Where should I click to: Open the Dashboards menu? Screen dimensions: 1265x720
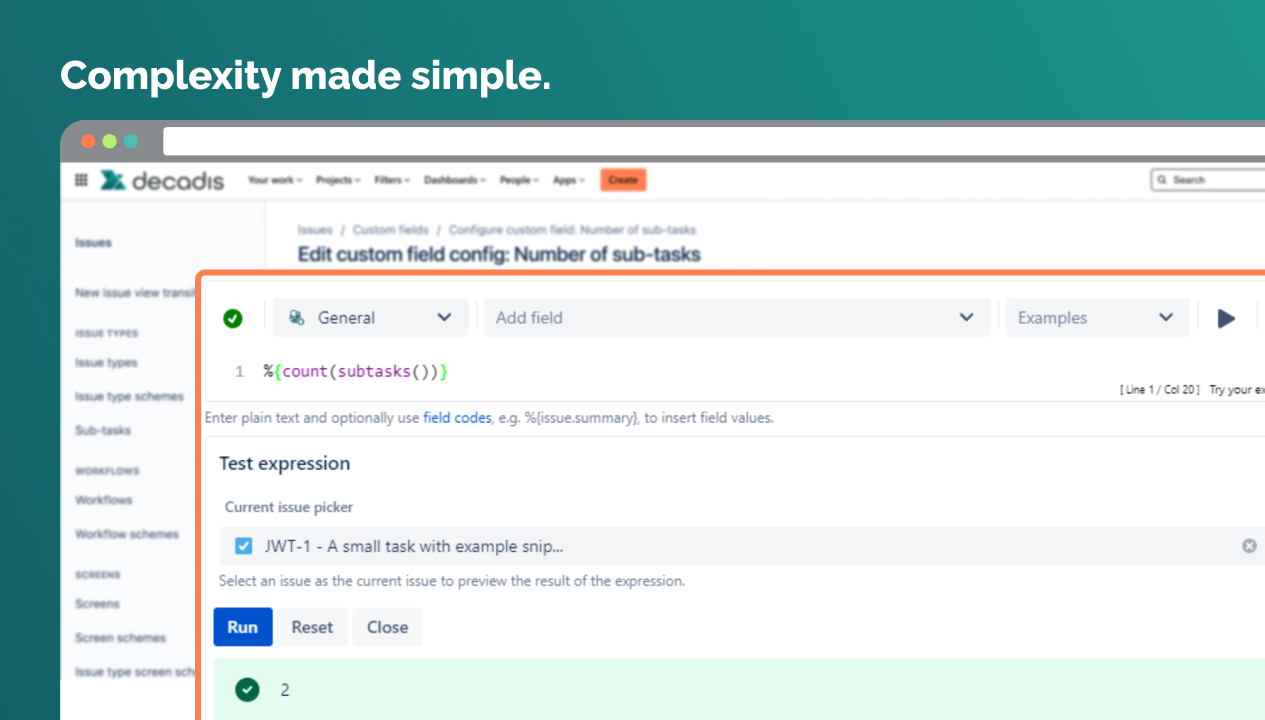pyautogui.click(x=454, y=180)
